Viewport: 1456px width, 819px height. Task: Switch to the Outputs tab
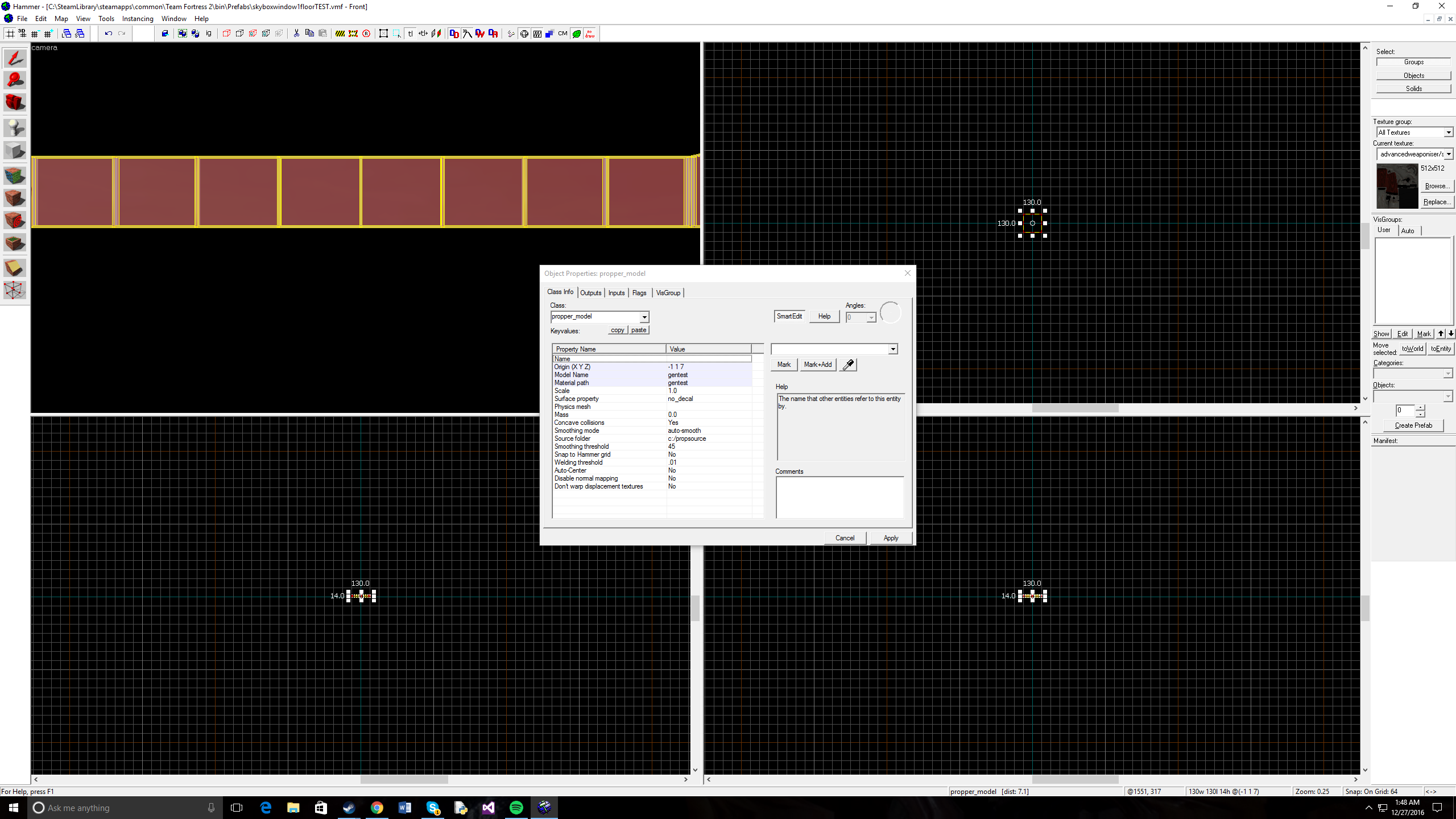coord(590,293)
